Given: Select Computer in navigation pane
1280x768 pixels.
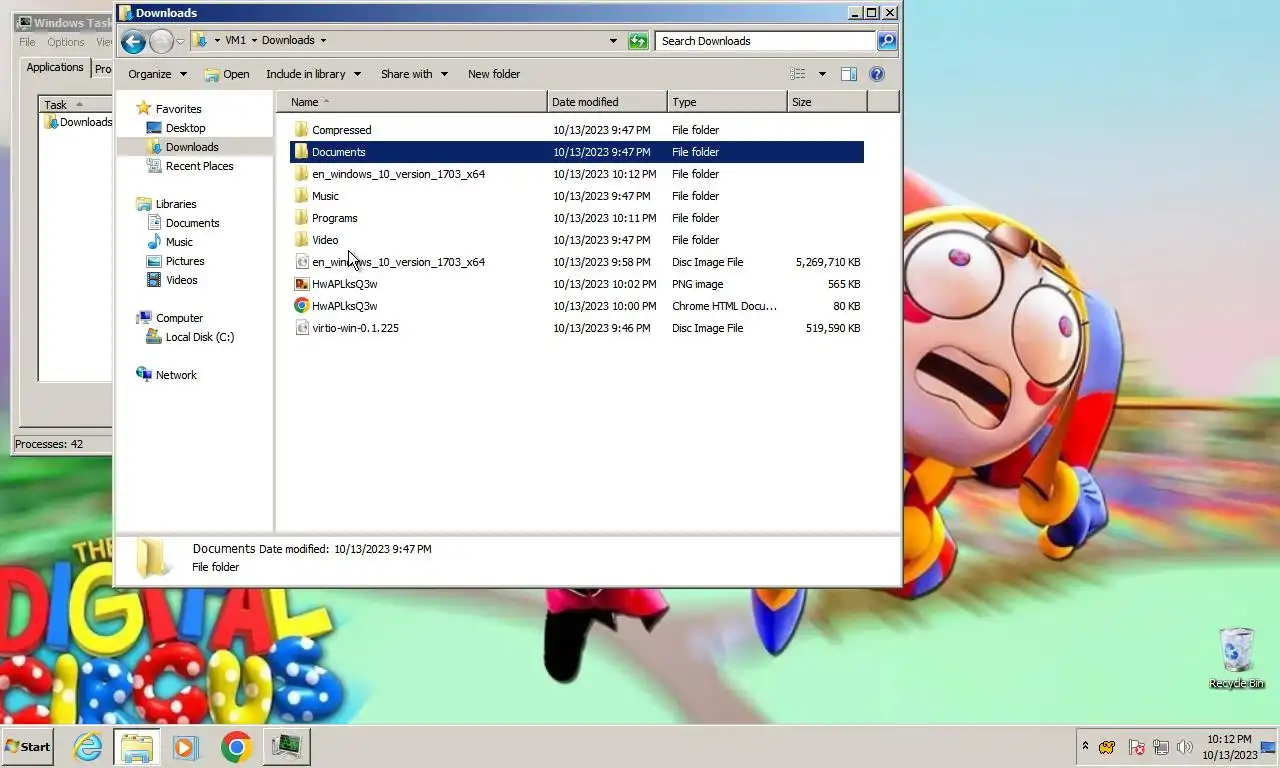Looking at the screenshot, I should (179, 318).
